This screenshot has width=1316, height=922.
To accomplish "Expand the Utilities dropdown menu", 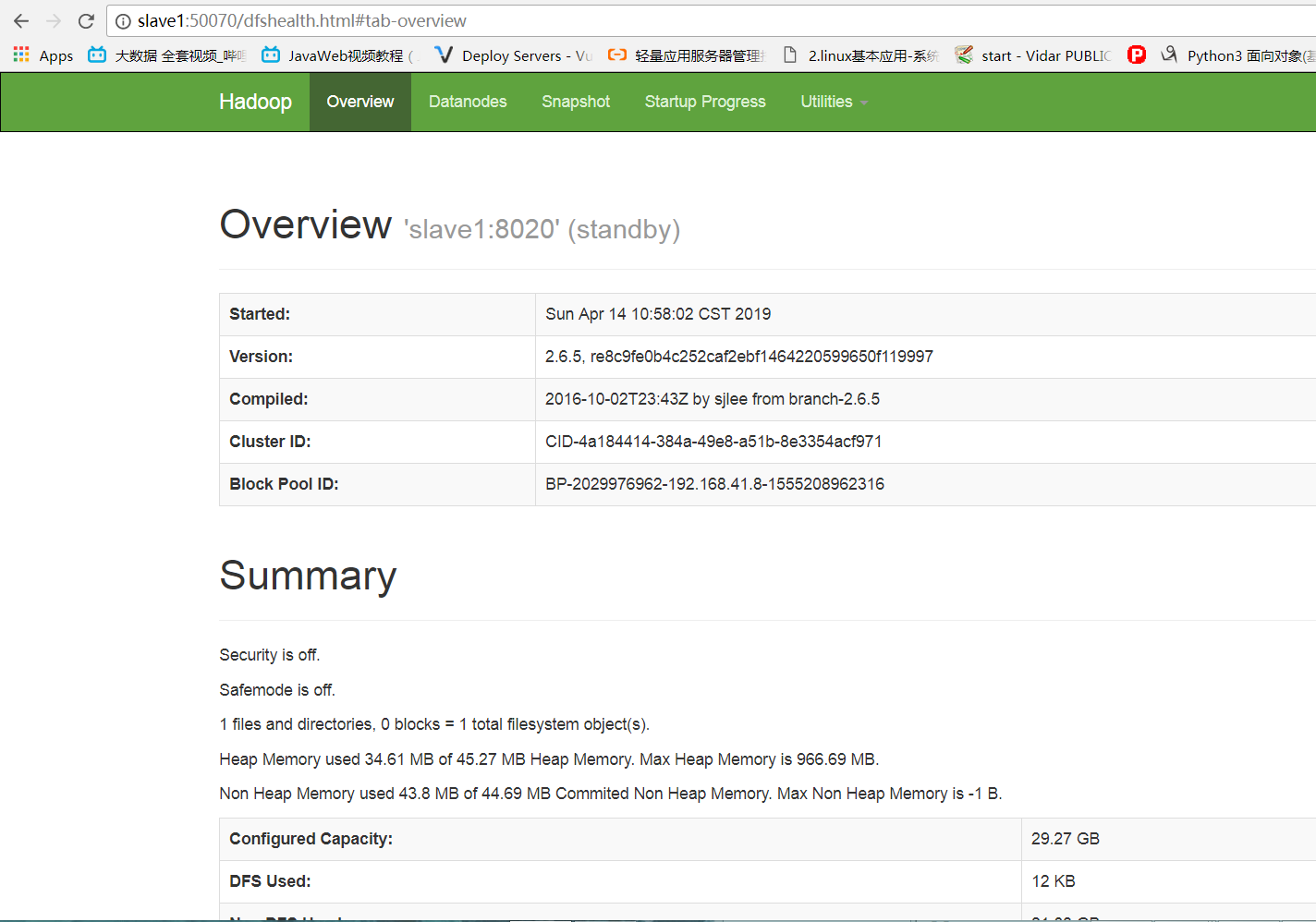I will coord(835,102).
